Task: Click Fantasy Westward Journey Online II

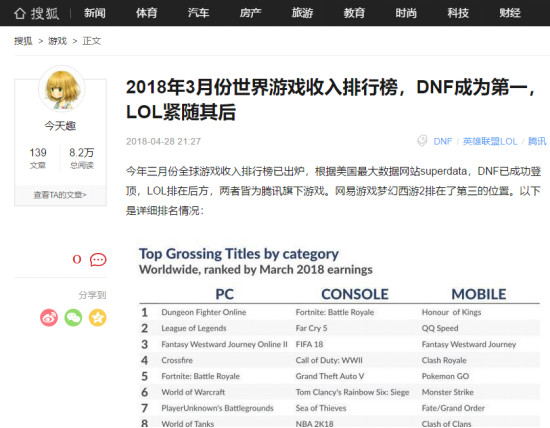Action: (224, 345)
